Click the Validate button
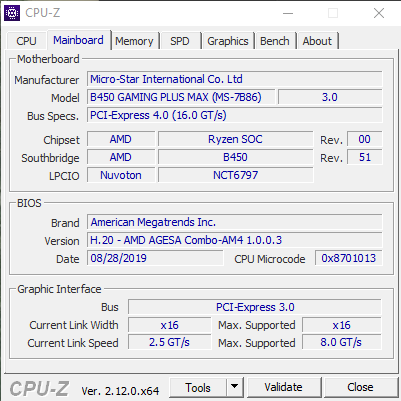Screen dimensions: 401x401 (x=284, y=387)
